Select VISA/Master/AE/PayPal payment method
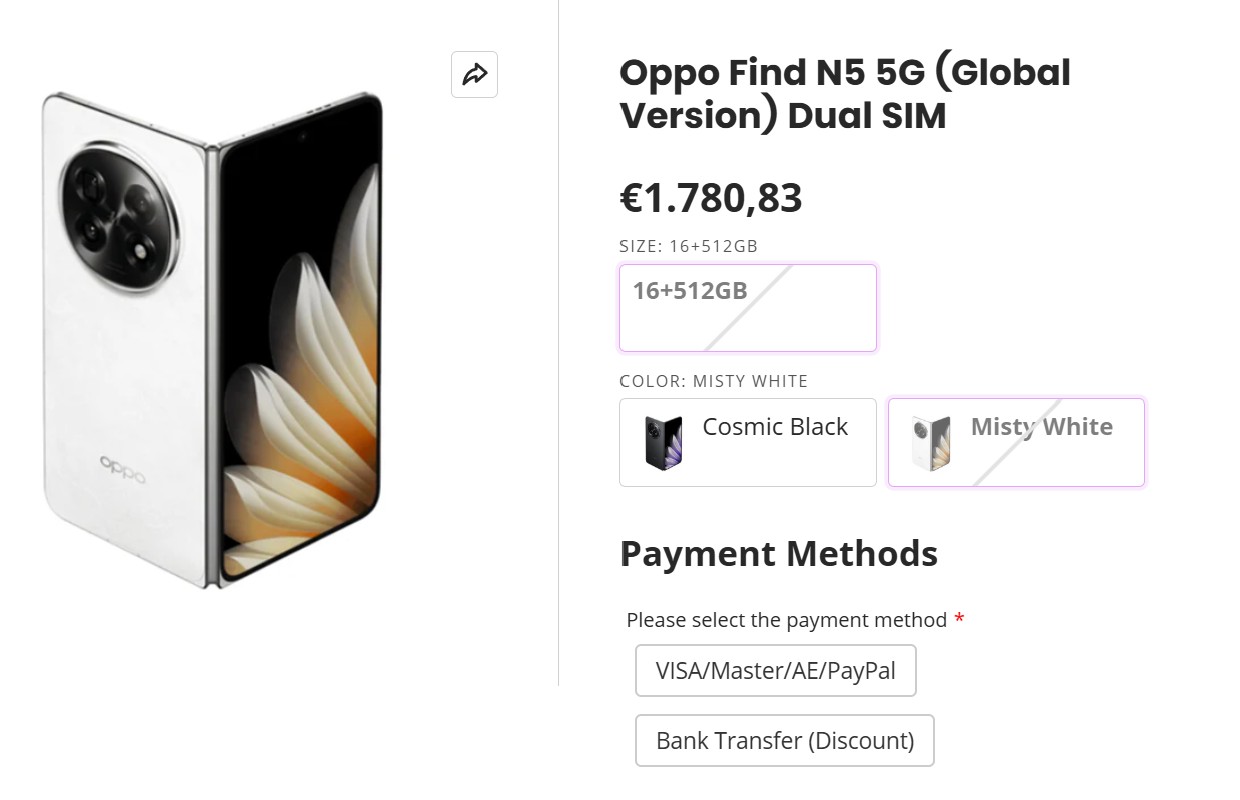 pos(775,670)
